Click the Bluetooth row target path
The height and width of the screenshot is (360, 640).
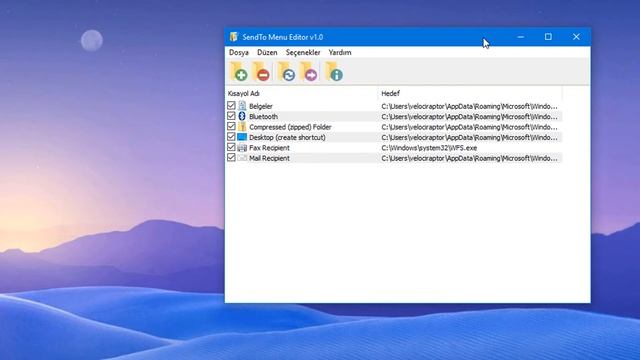coord(469,116)
